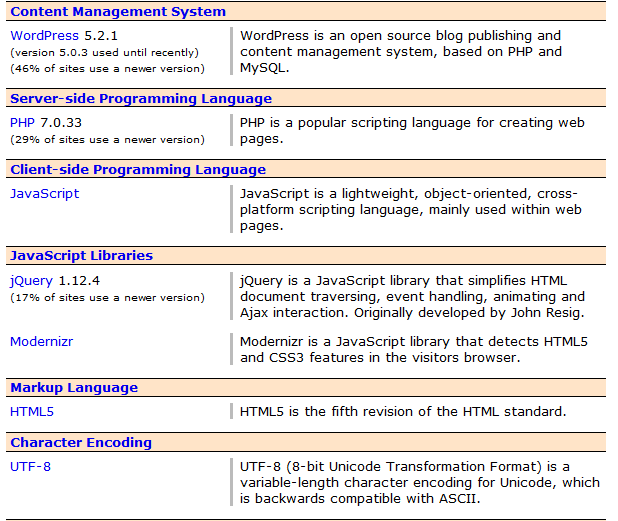Open the JavaScript Libraries heading link
Viewport: 618px width, 521px height.
coord(81,255)
